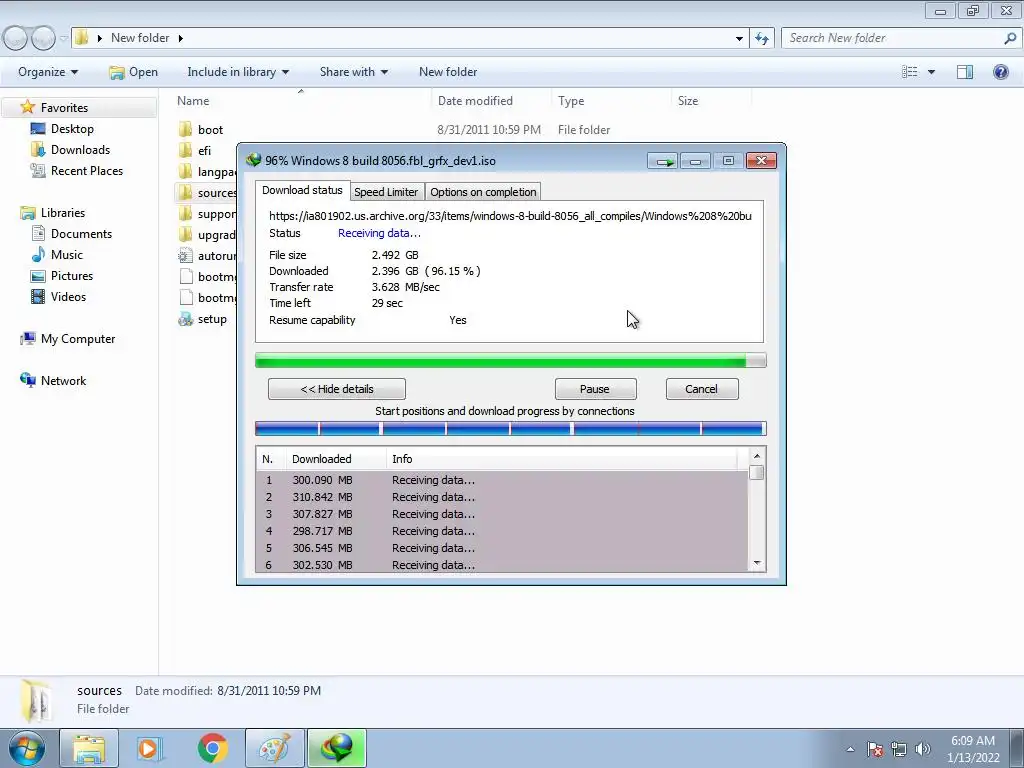The image size is (1024, 768).
Task: Select connection row 4 with 298.717 MB
Action: [x=502, y=531]
